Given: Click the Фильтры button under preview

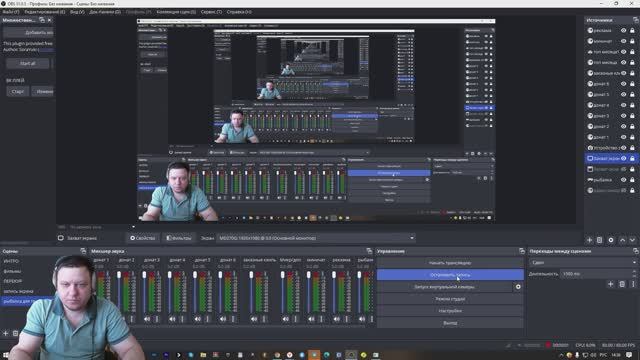Looking at the screenshot, I should point(179,238).
